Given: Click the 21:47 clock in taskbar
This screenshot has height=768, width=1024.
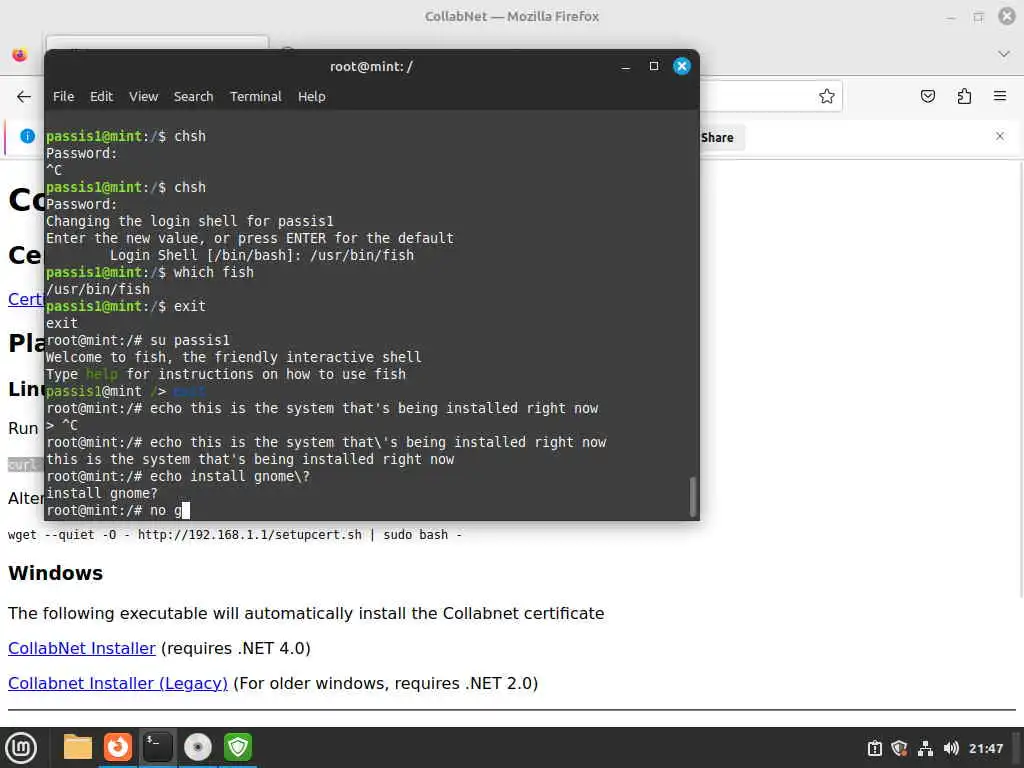Looking at the screenshot, I should [985, 748].
